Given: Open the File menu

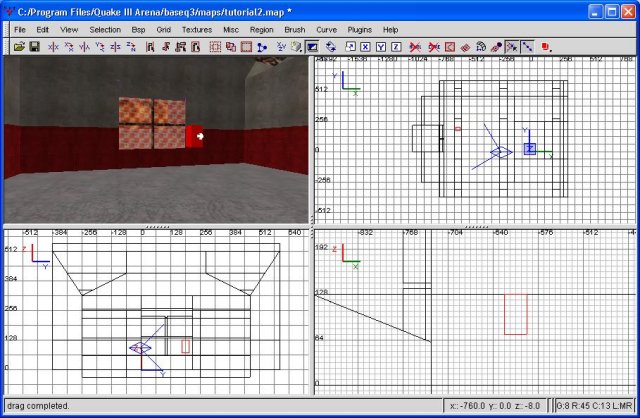Looking at the screenshot, I should point(20,30).
